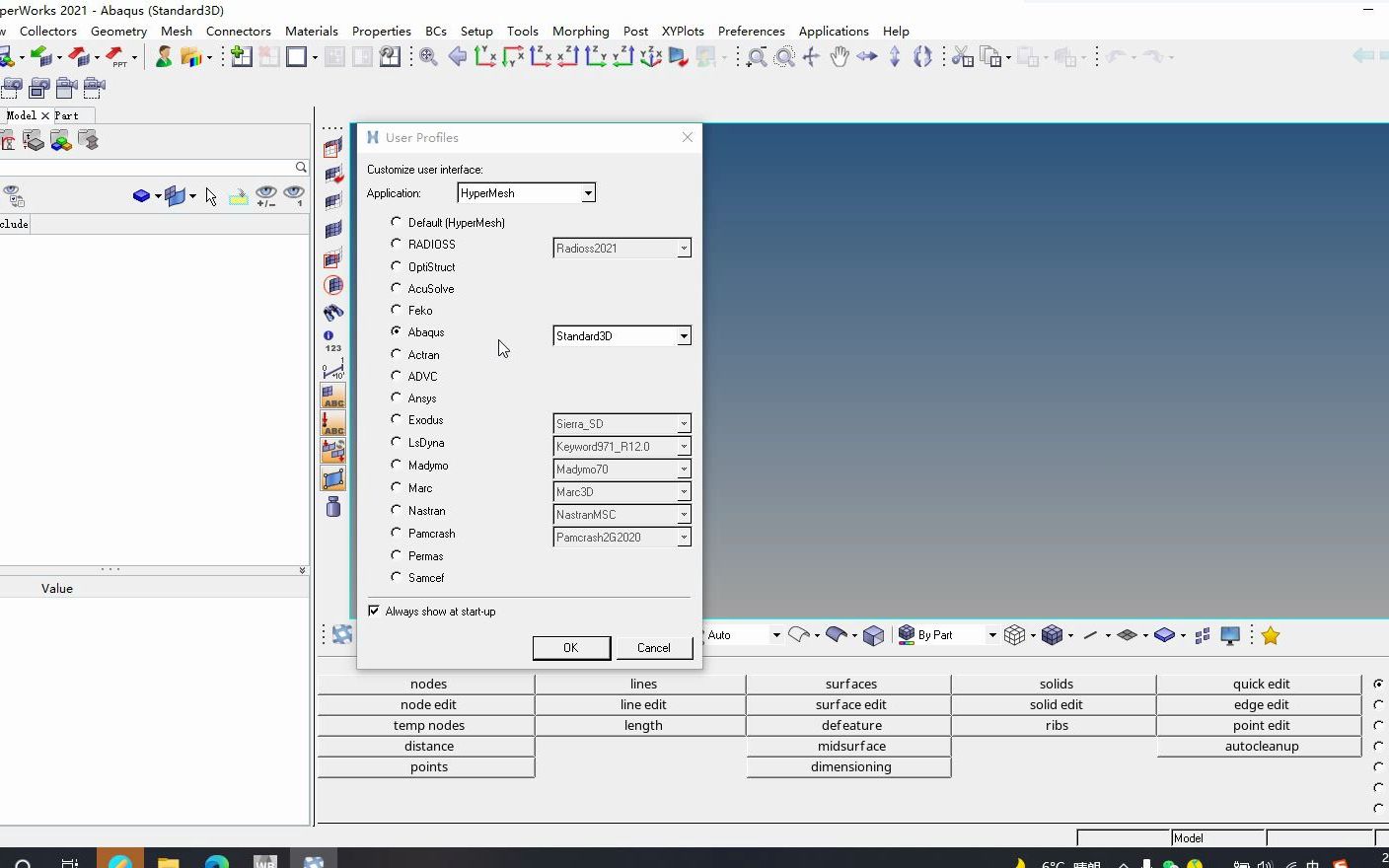Image resolution: width=1389 pixels, height=868 pixels.
Task: Open the autocleanup panel
Action: click(1261, 746)
